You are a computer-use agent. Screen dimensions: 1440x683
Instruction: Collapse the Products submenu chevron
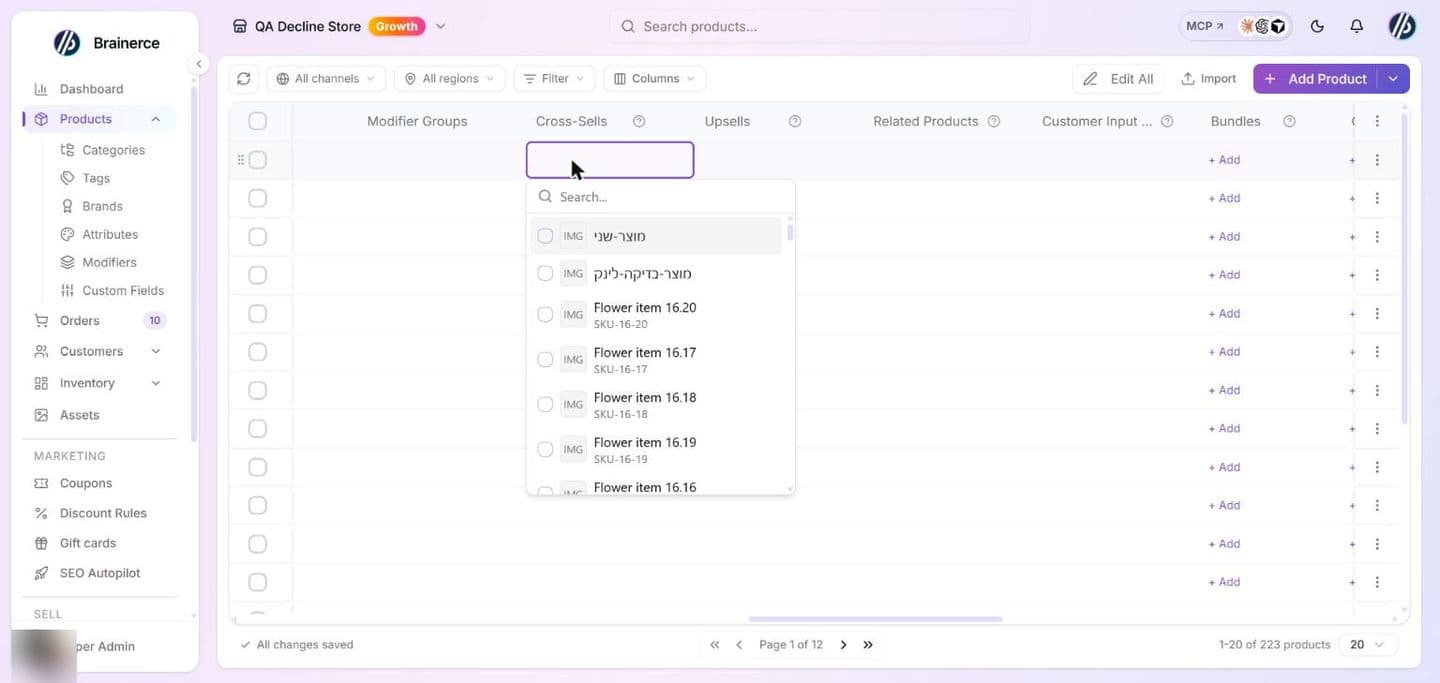(156, 119)
